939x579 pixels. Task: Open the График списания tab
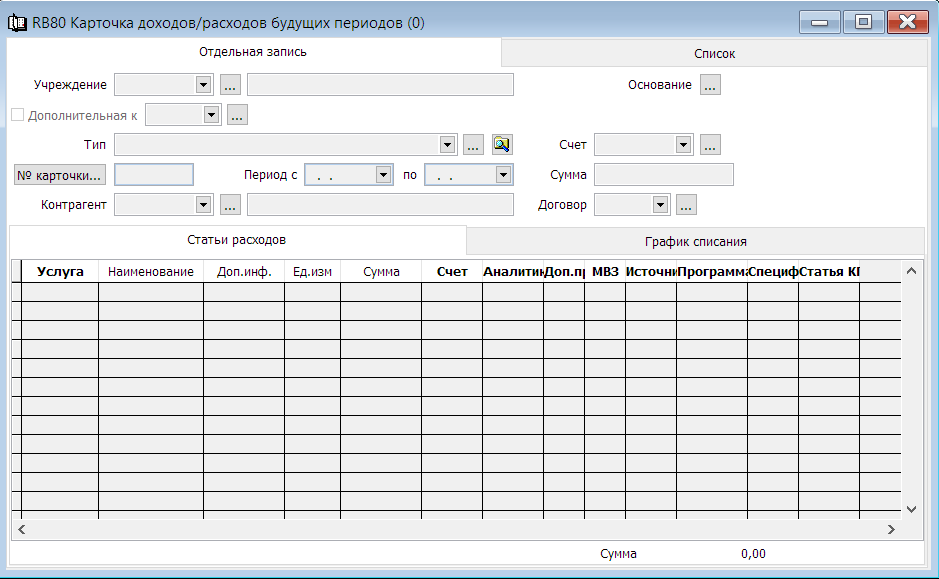[695, 241]
